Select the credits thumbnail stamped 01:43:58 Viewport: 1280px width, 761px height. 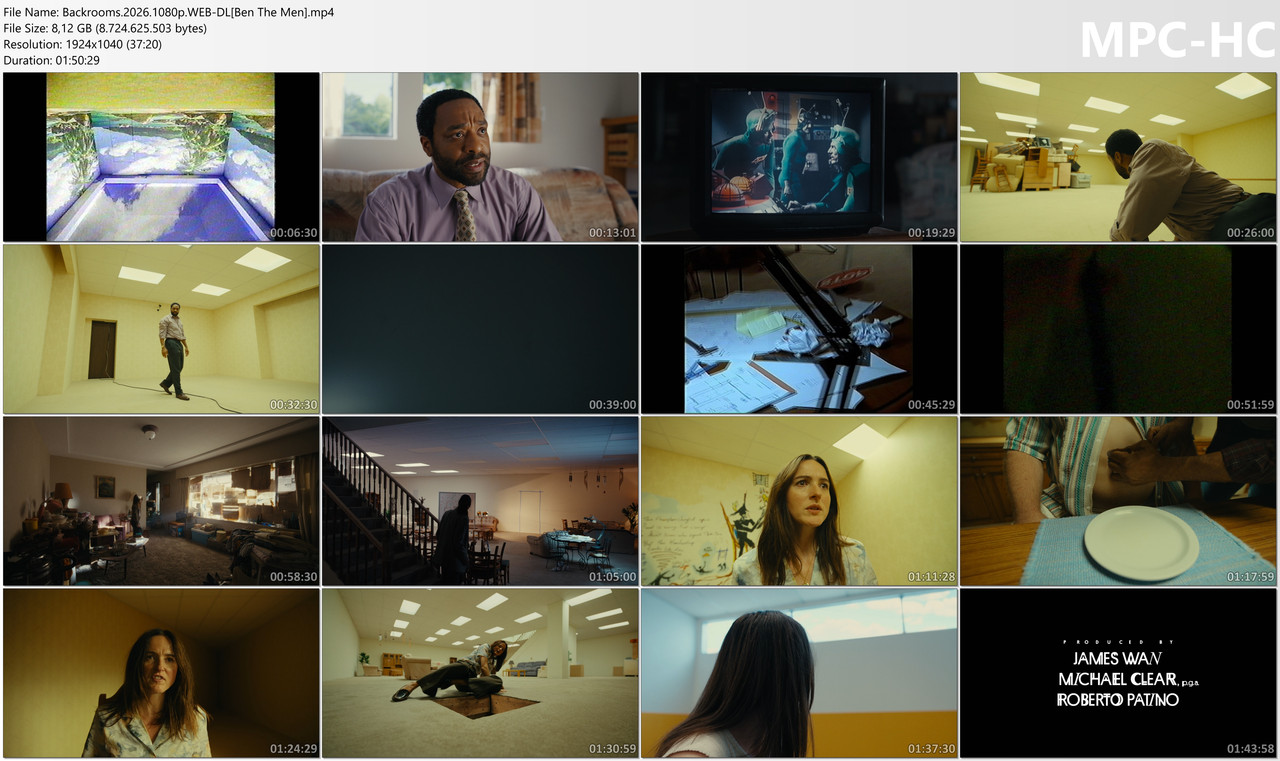point(1118,673)
